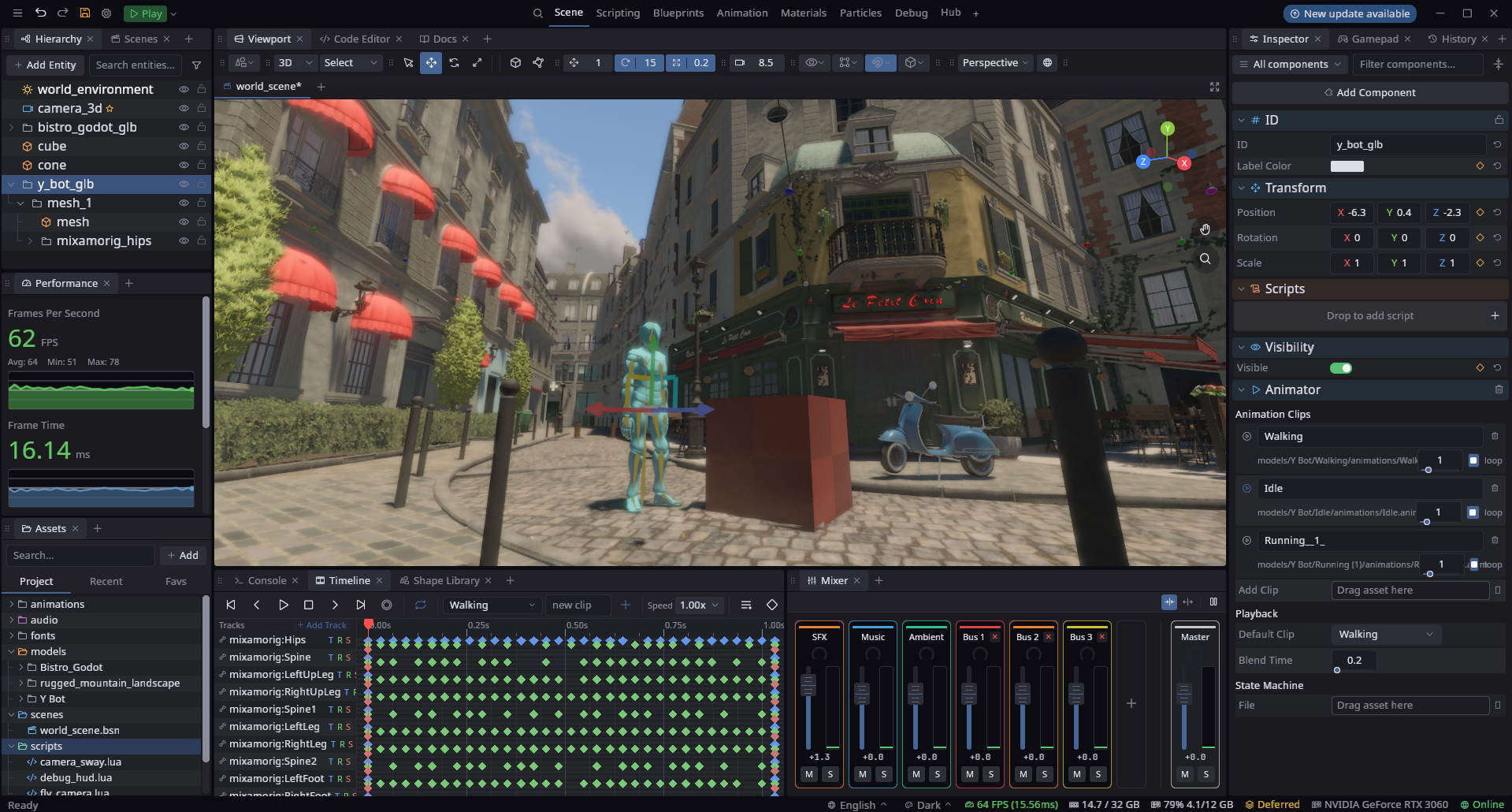Screen dimensions: 1512x812
Task: Toggle loop checkbox for Idle clip
Action: pos(1473,512)
